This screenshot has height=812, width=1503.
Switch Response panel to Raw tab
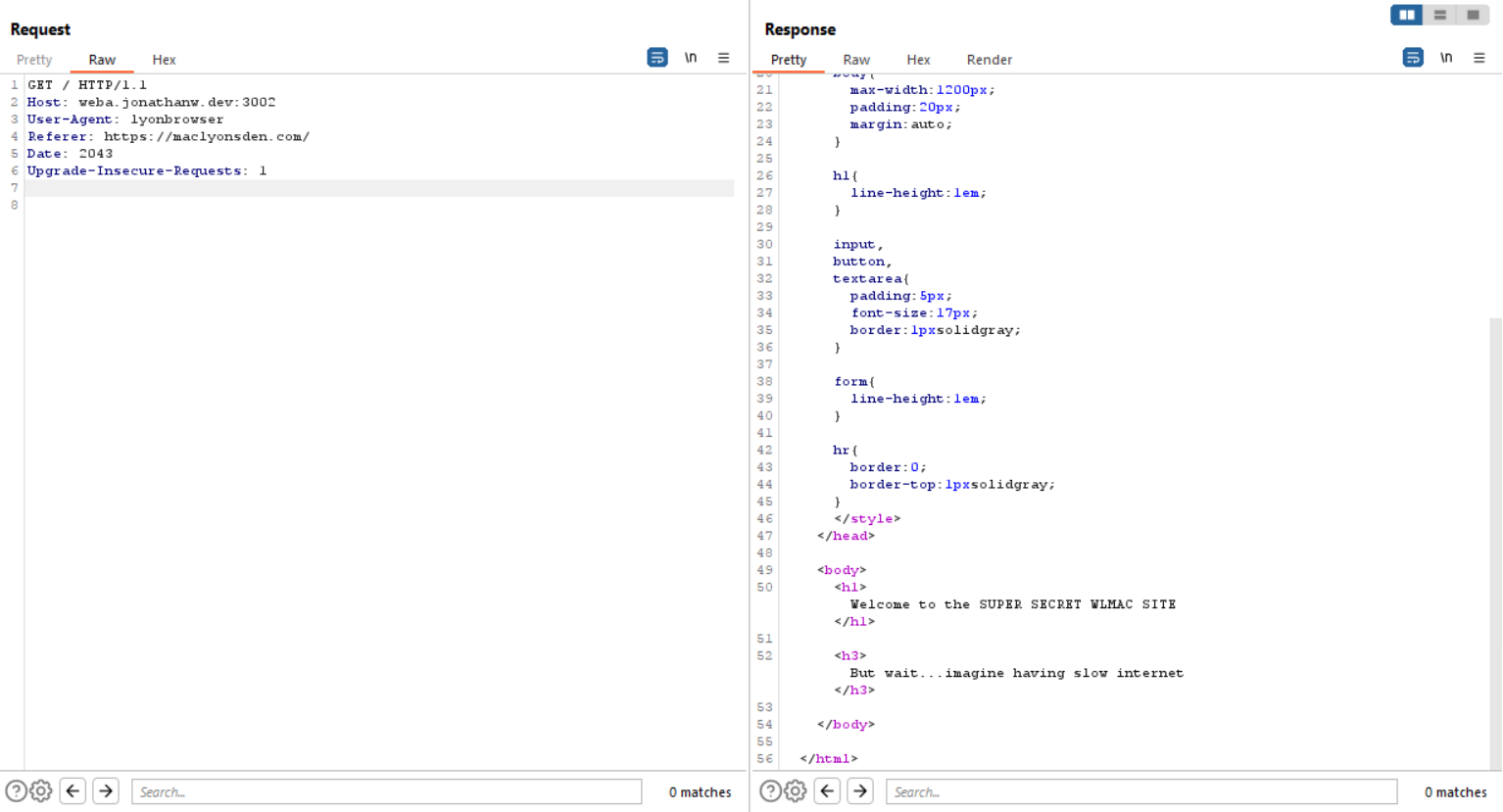coord(856,60)
